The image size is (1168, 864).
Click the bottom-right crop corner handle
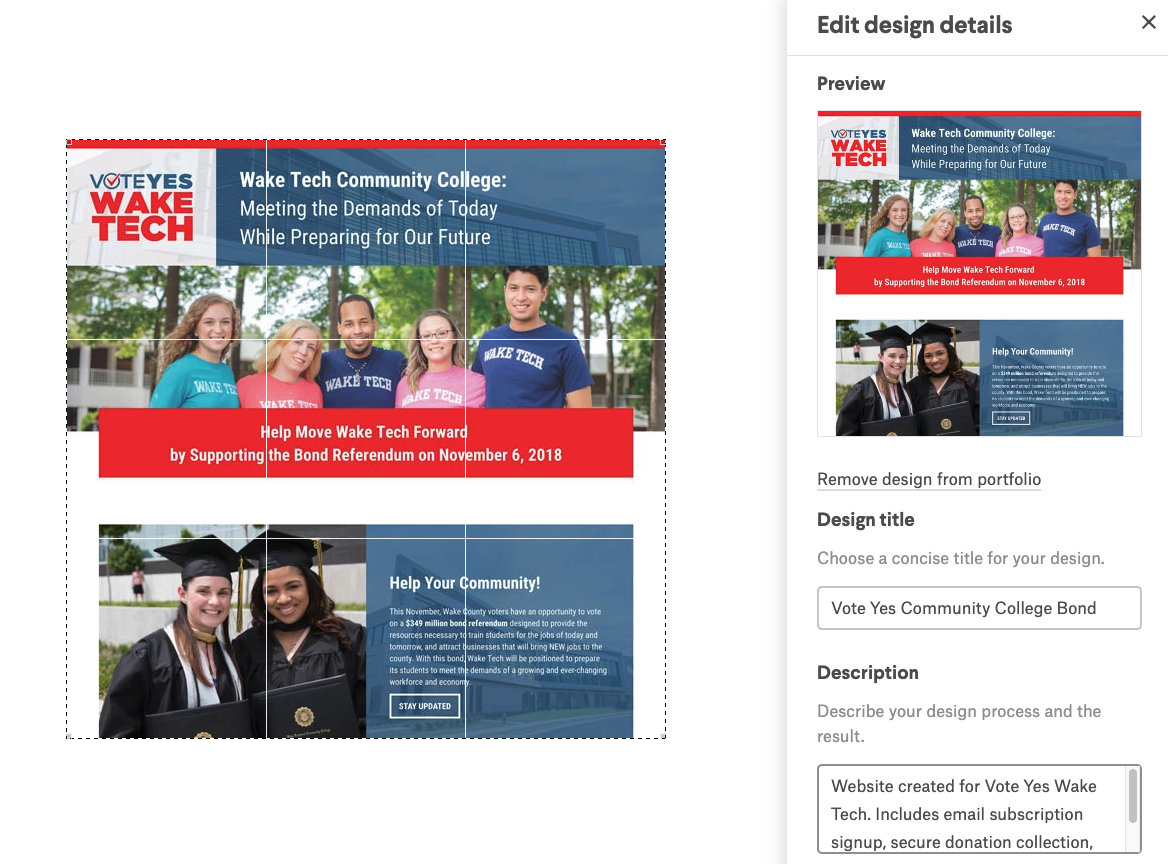point(664,737)
